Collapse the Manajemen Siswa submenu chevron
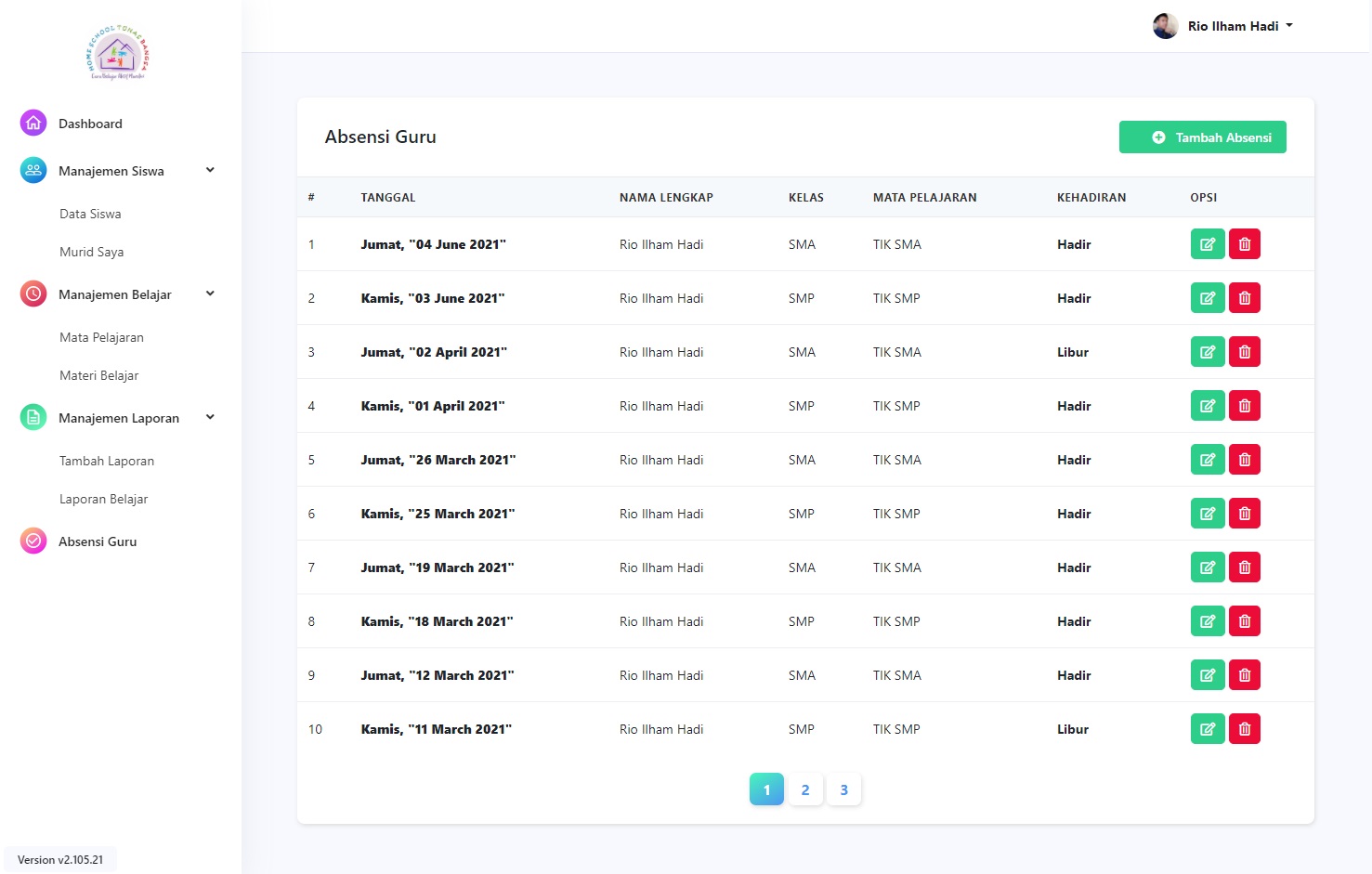 pos(210,170)
